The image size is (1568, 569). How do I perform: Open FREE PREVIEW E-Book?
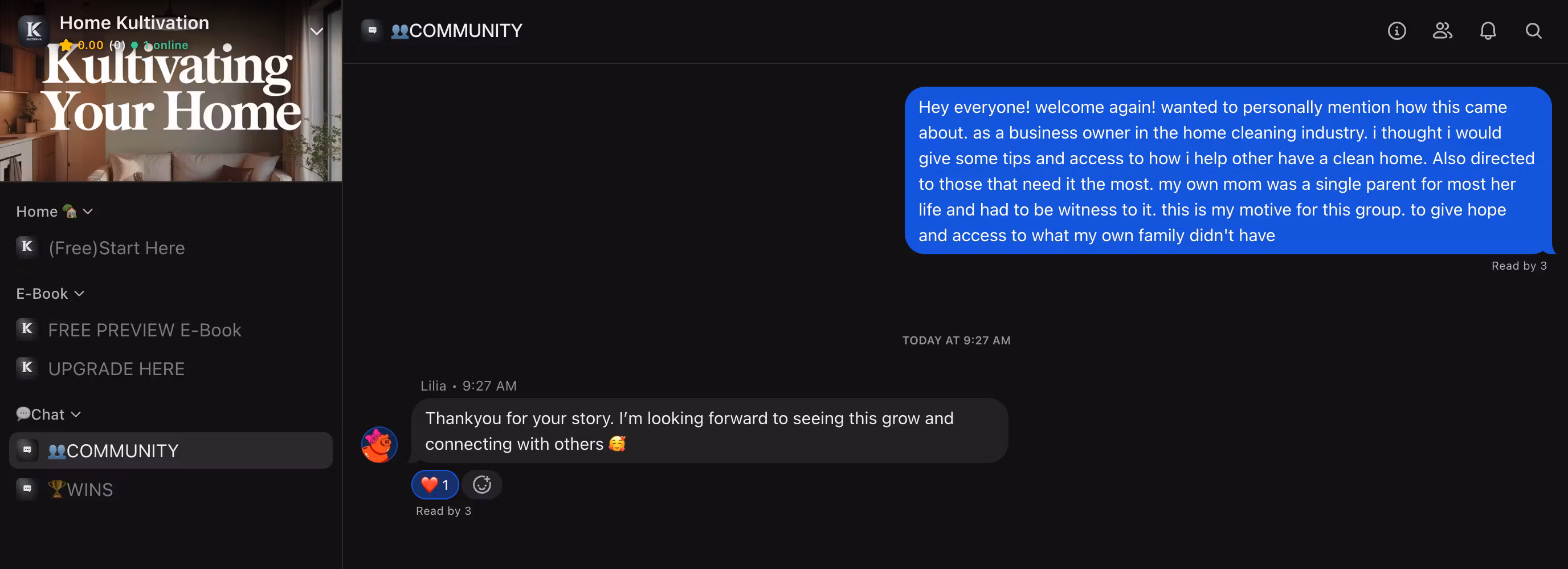(x=144, y=330)
